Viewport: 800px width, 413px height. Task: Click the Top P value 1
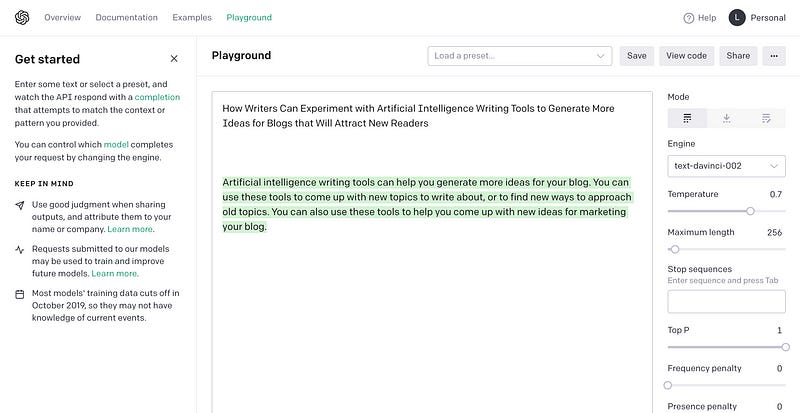779,330
